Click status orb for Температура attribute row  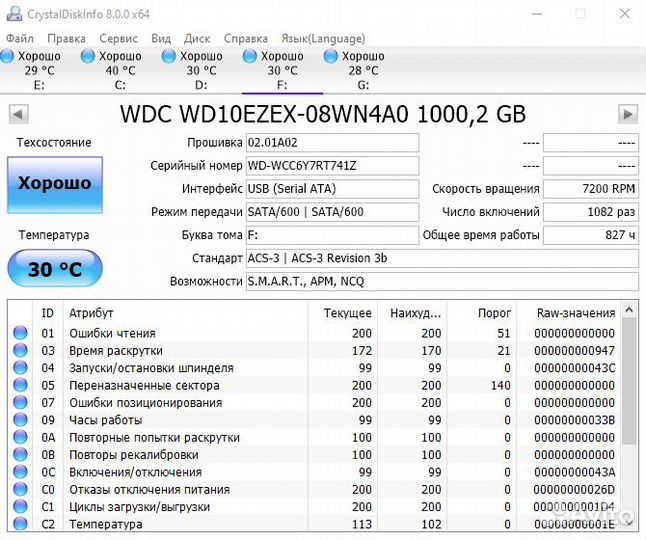[x=20, y=524]
